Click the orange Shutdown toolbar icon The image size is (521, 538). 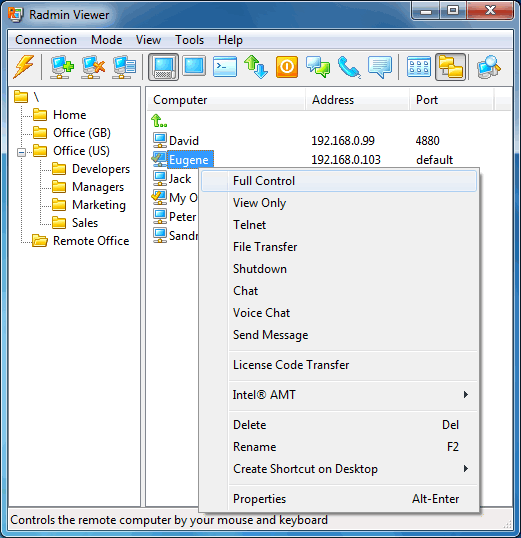[x=287, y=67]
